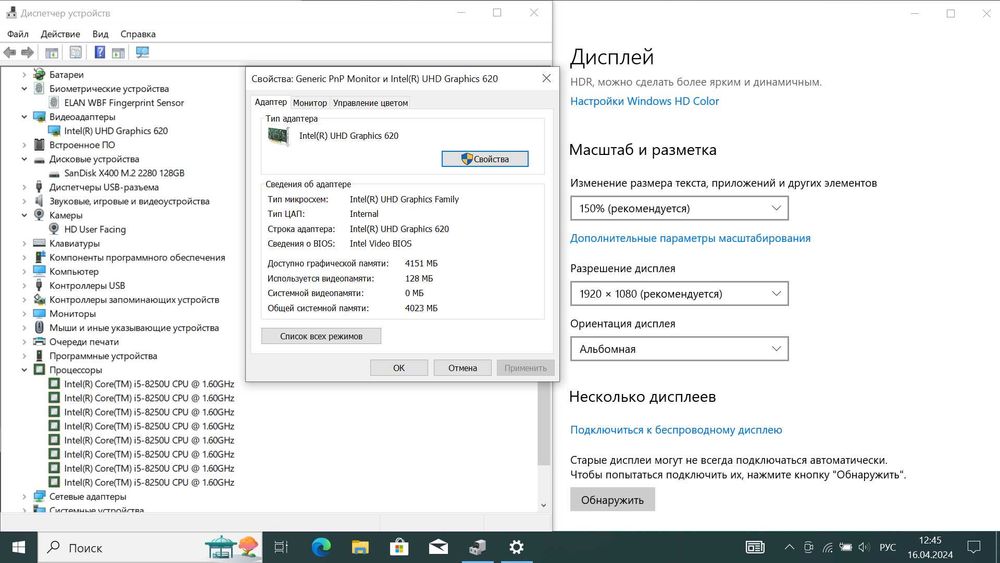Show or hide the console tree
1000x563 pixels.
(x=52, y=52)
